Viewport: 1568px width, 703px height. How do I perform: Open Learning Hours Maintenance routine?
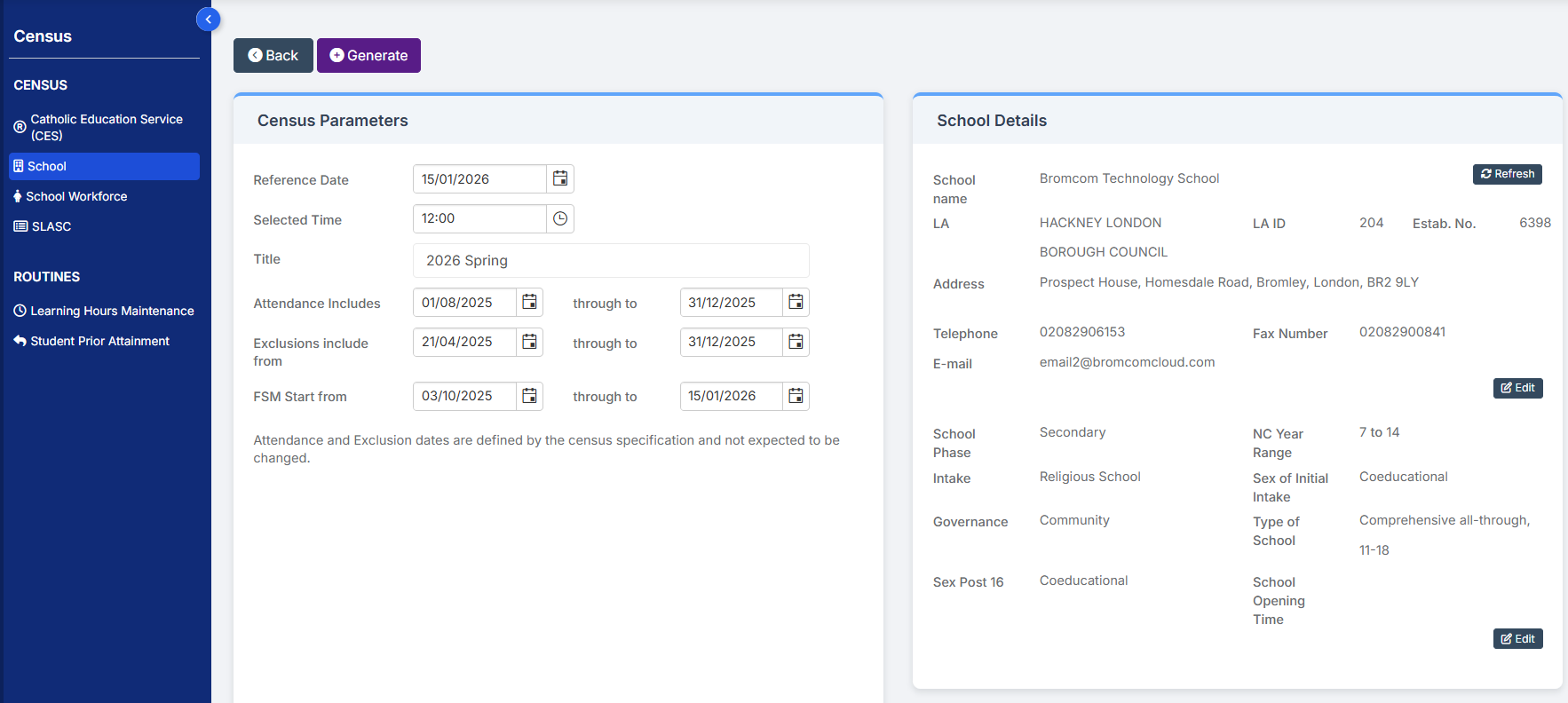pos(111,311)
